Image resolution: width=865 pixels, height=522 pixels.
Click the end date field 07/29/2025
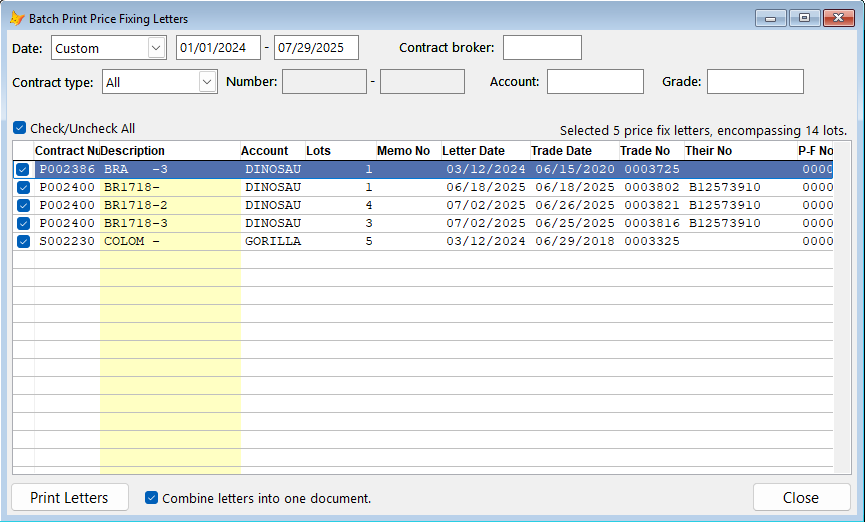point(317,47)
